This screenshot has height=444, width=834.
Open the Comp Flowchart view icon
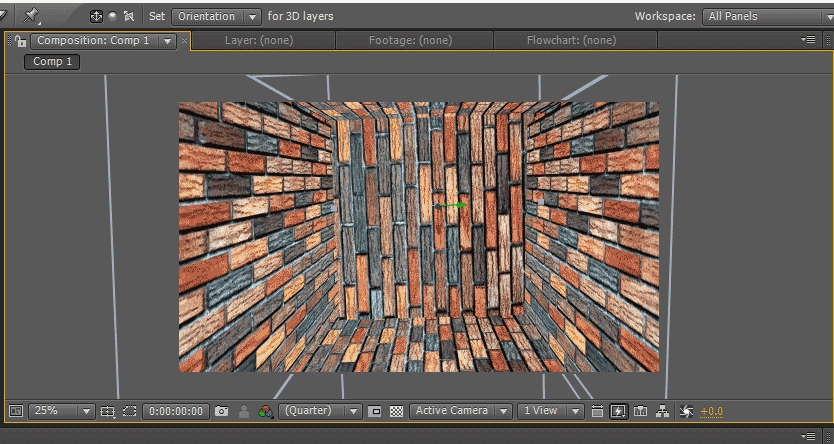click(x=662, y=411)
